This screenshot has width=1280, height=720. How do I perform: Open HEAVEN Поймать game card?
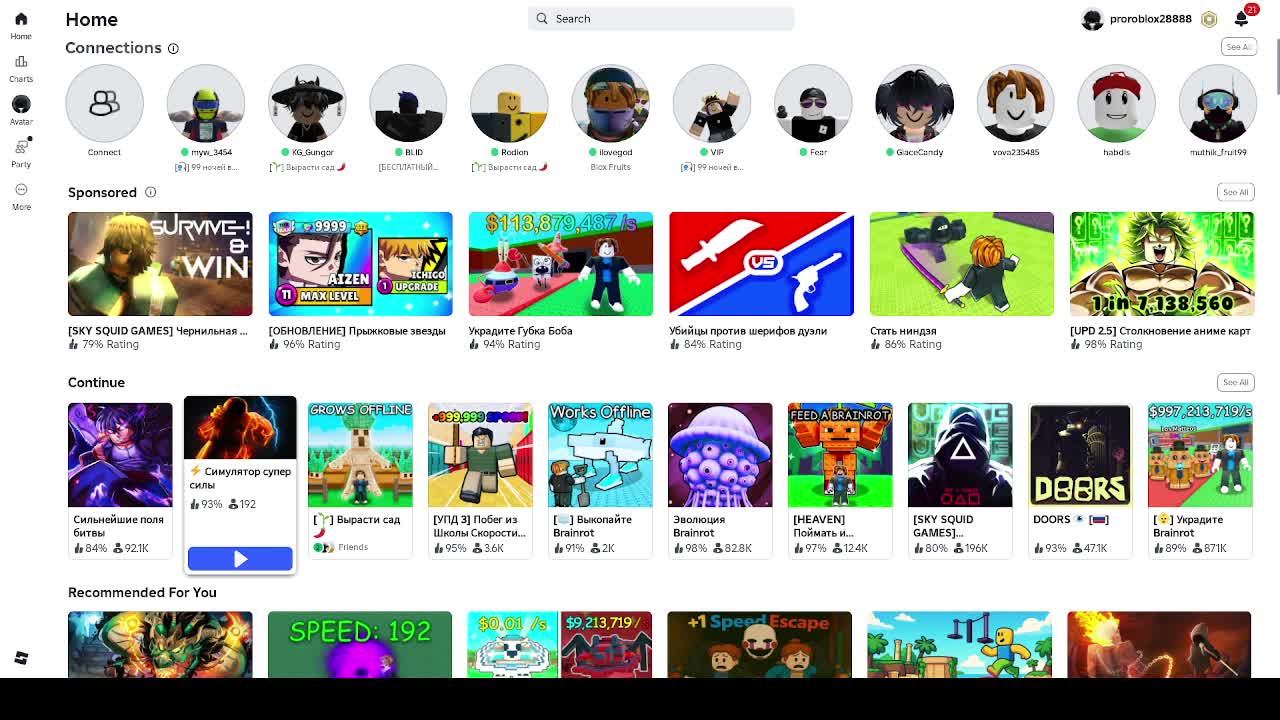click(x=840, y=480)
